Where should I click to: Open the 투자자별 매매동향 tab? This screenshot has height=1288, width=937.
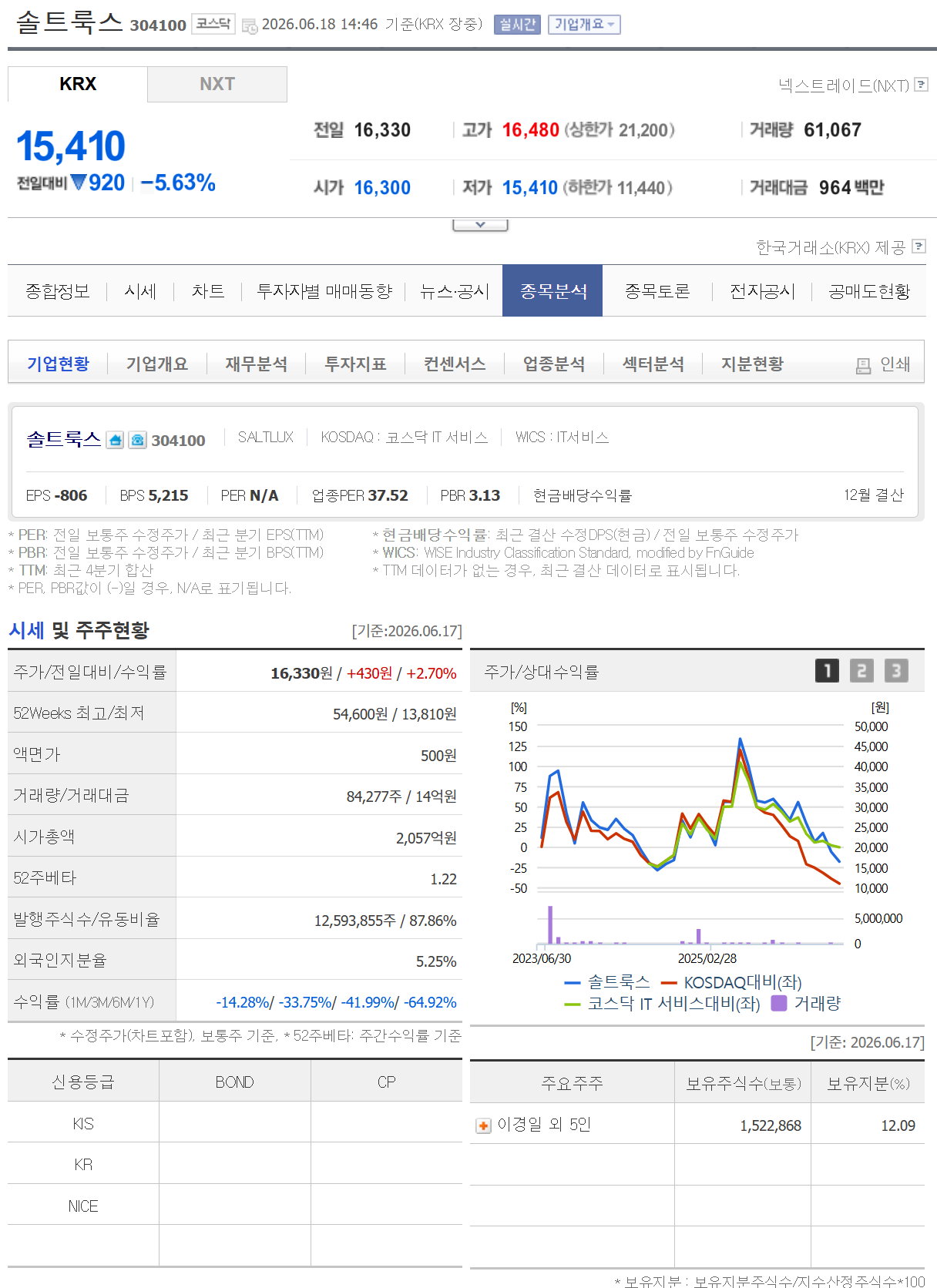[x=324, y=291]
